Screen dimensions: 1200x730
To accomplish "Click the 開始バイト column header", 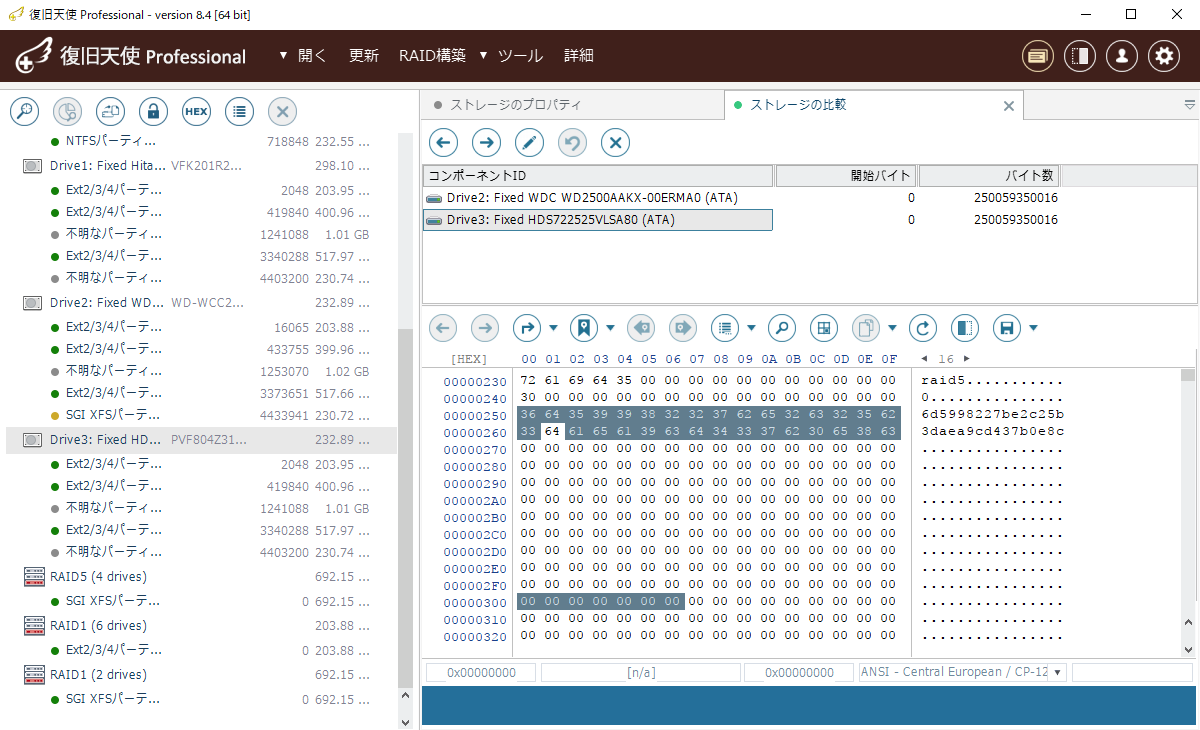I will (x=846, y=176).
